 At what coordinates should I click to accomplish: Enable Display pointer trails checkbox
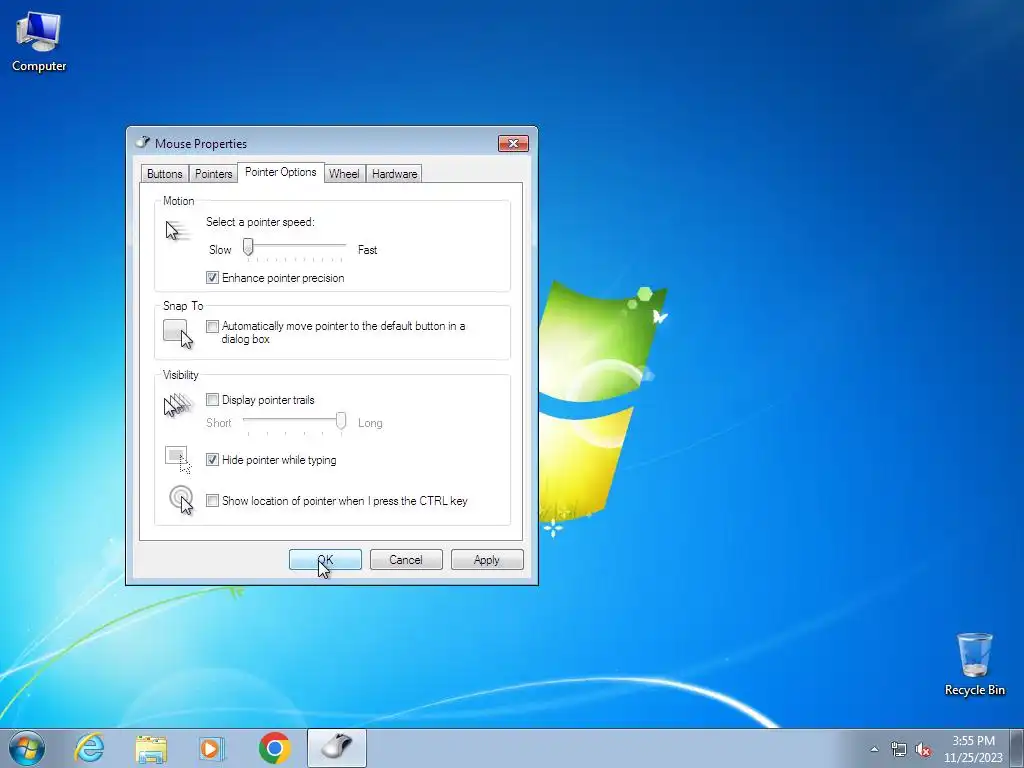click(212, 400)
